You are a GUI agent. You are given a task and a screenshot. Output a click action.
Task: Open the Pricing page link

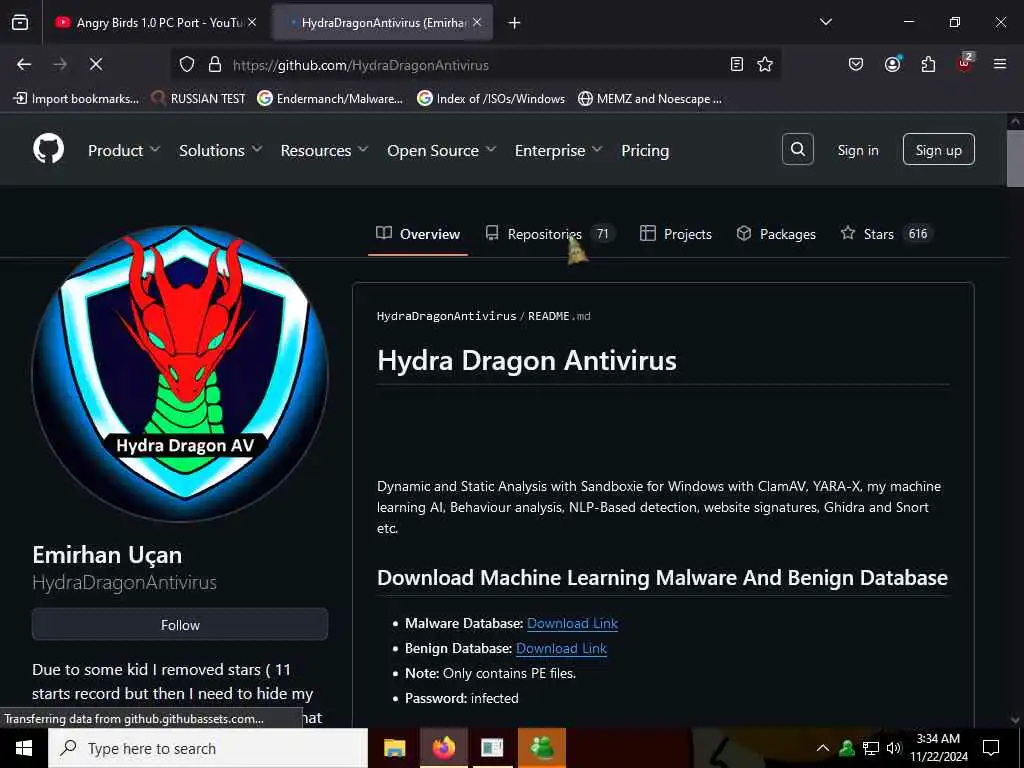pos(645,150)
